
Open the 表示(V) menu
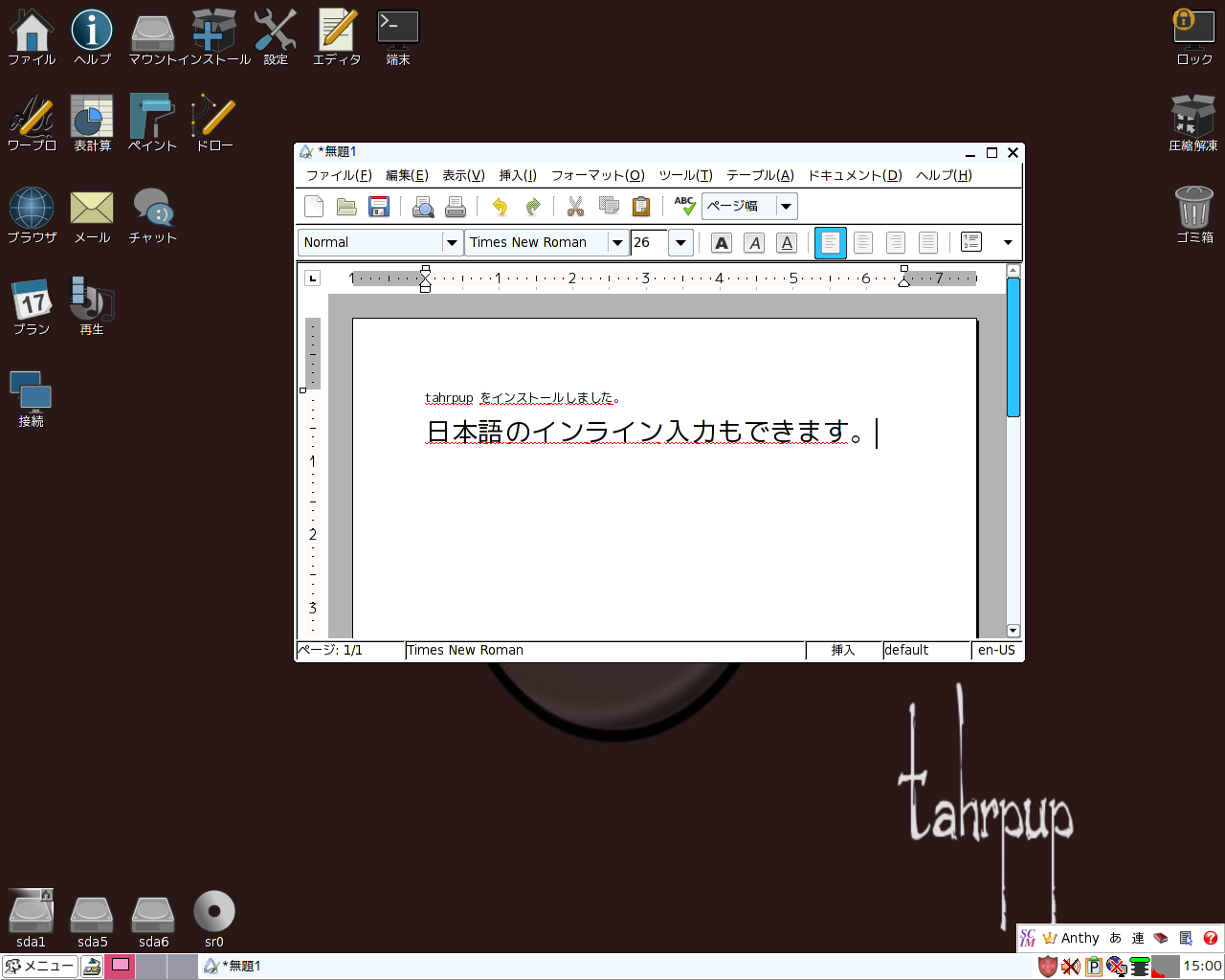coord(463,175)
